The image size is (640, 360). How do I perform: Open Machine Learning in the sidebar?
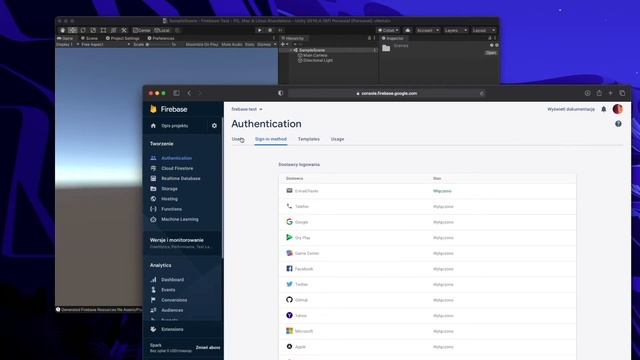tap(180, 219)
